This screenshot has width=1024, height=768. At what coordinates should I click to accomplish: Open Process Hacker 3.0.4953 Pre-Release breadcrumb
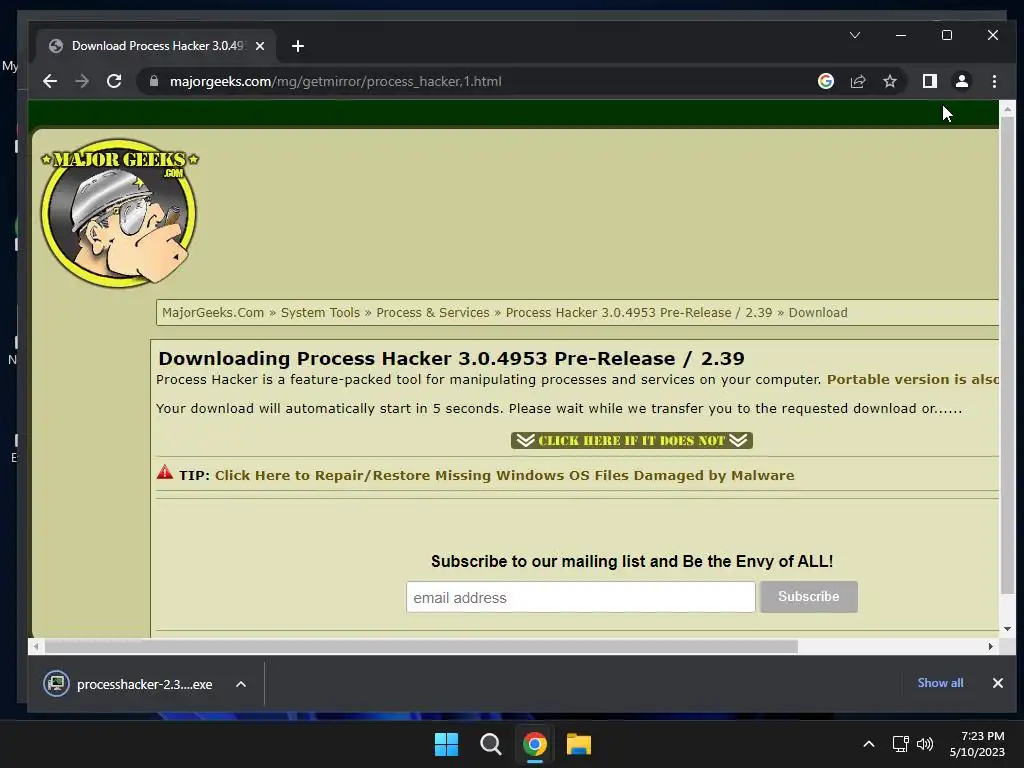coord(639,312)
